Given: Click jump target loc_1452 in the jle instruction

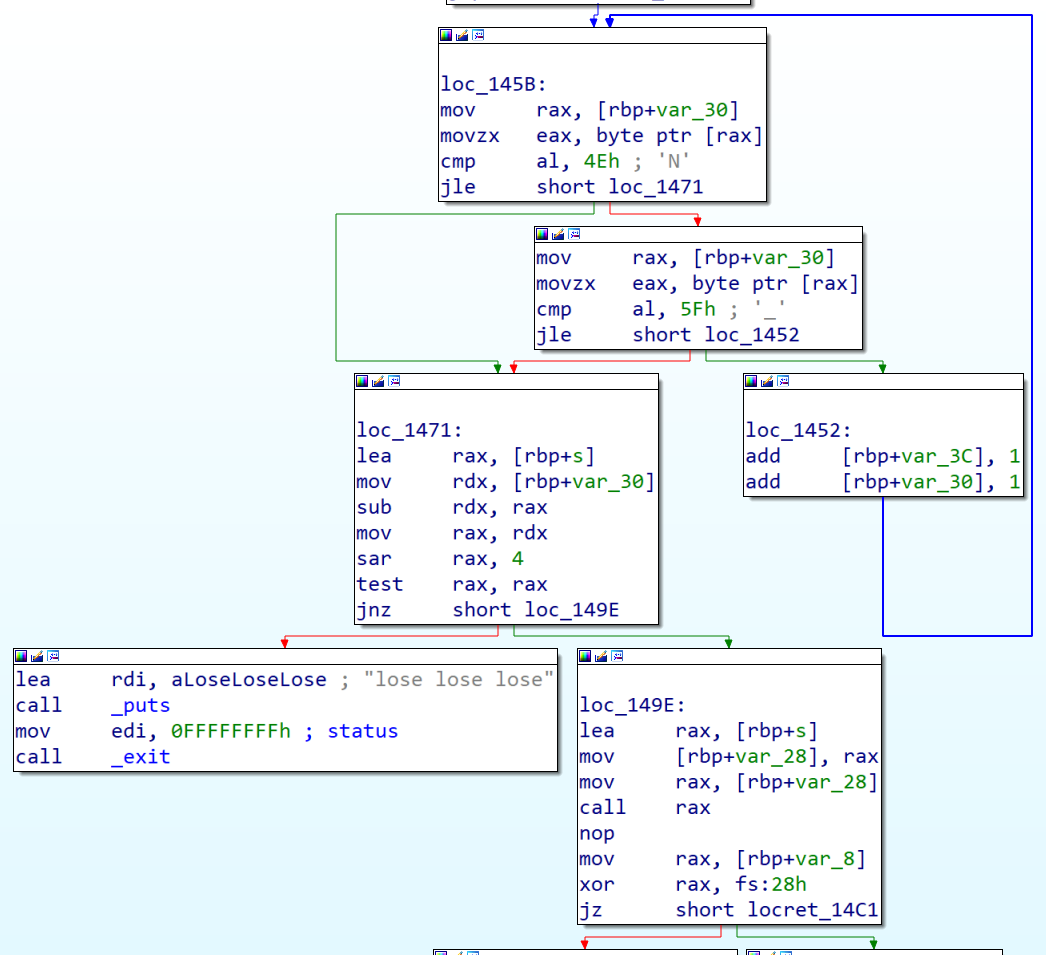Looking at the screenshot, I should 752,335.
